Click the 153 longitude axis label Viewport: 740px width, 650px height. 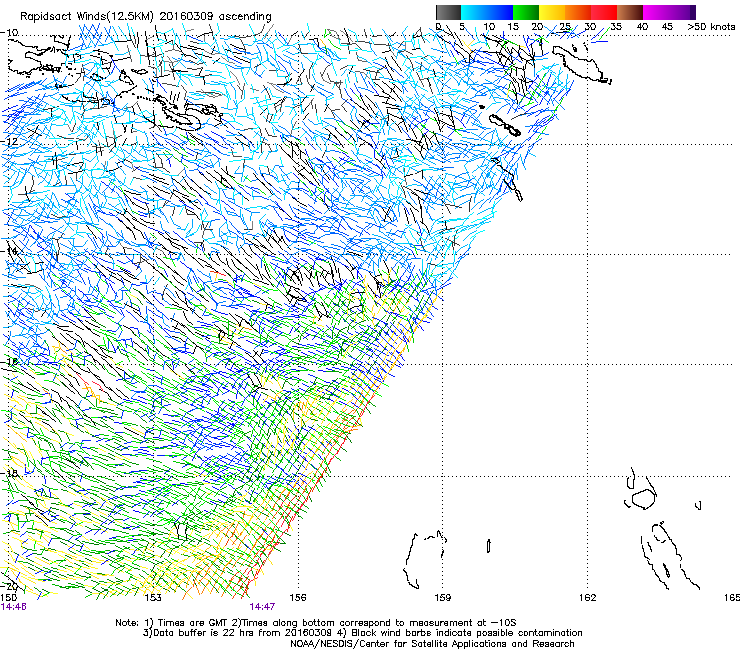(153, 598)
